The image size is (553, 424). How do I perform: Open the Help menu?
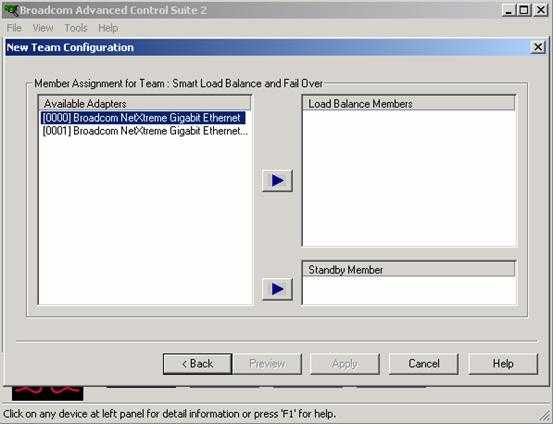point(108,28)
